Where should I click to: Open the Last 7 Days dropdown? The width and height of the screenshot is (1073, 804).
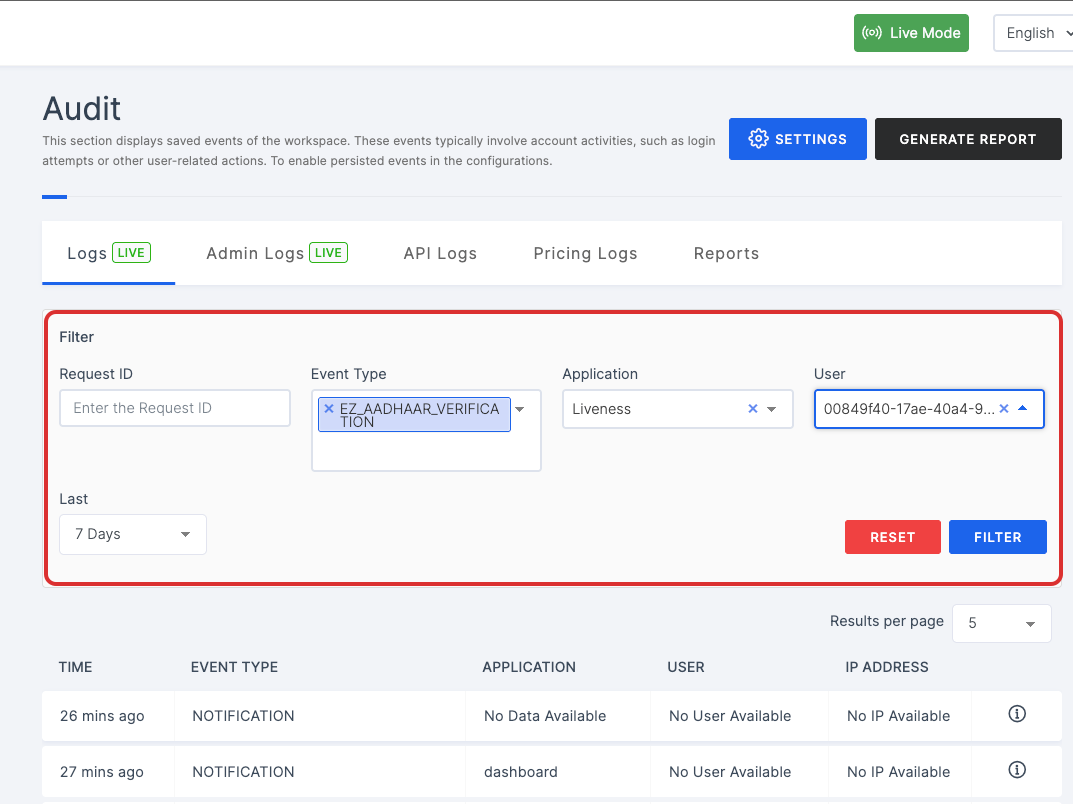point(133,534)
